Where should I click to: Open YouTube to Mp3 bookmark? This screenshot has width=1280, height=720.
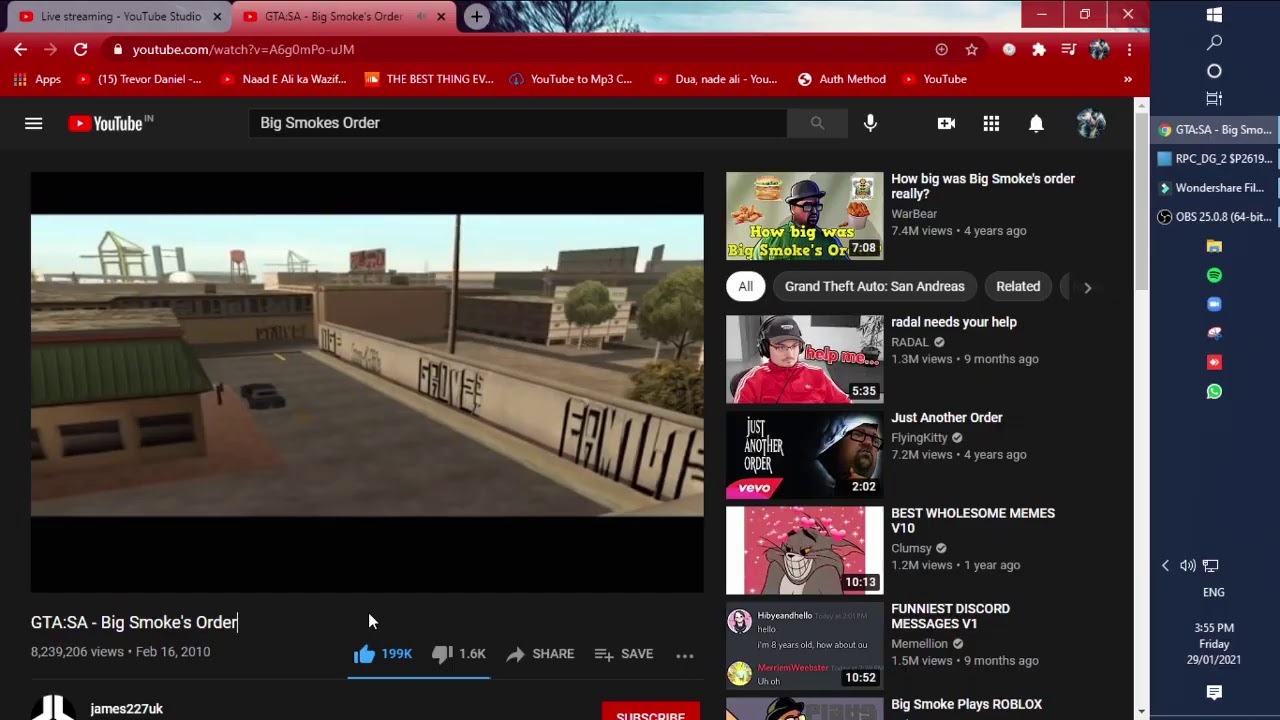pos(571,79)
